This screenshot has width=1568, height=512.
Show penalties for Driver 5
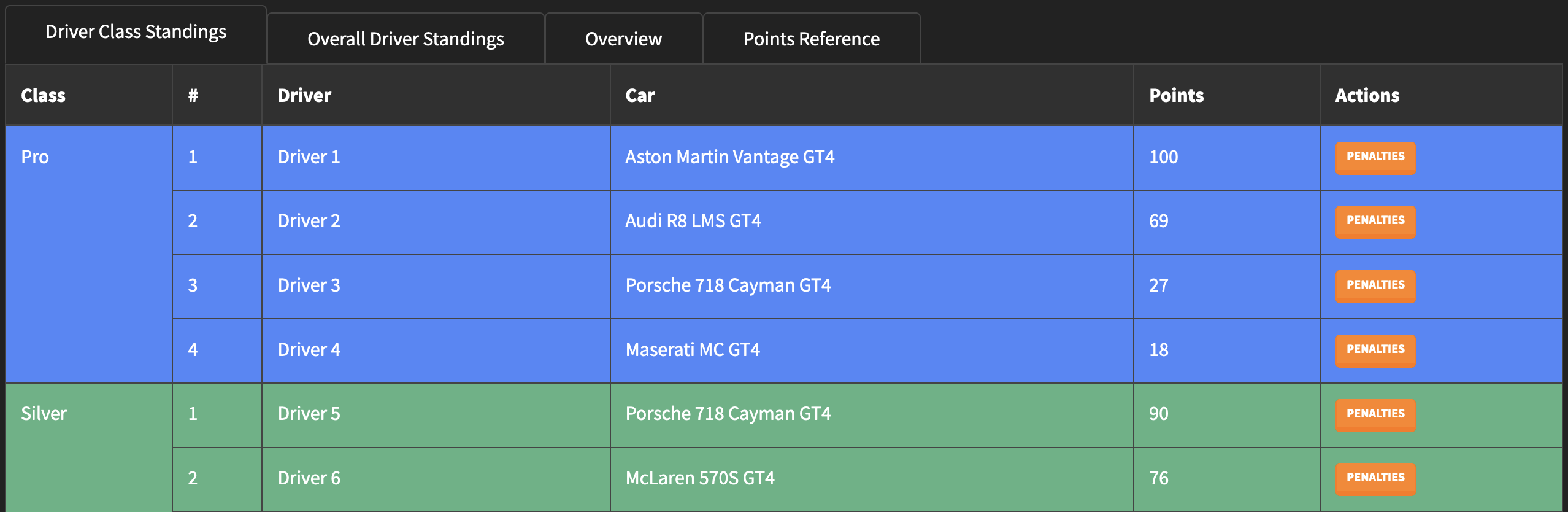point(1375,414)
